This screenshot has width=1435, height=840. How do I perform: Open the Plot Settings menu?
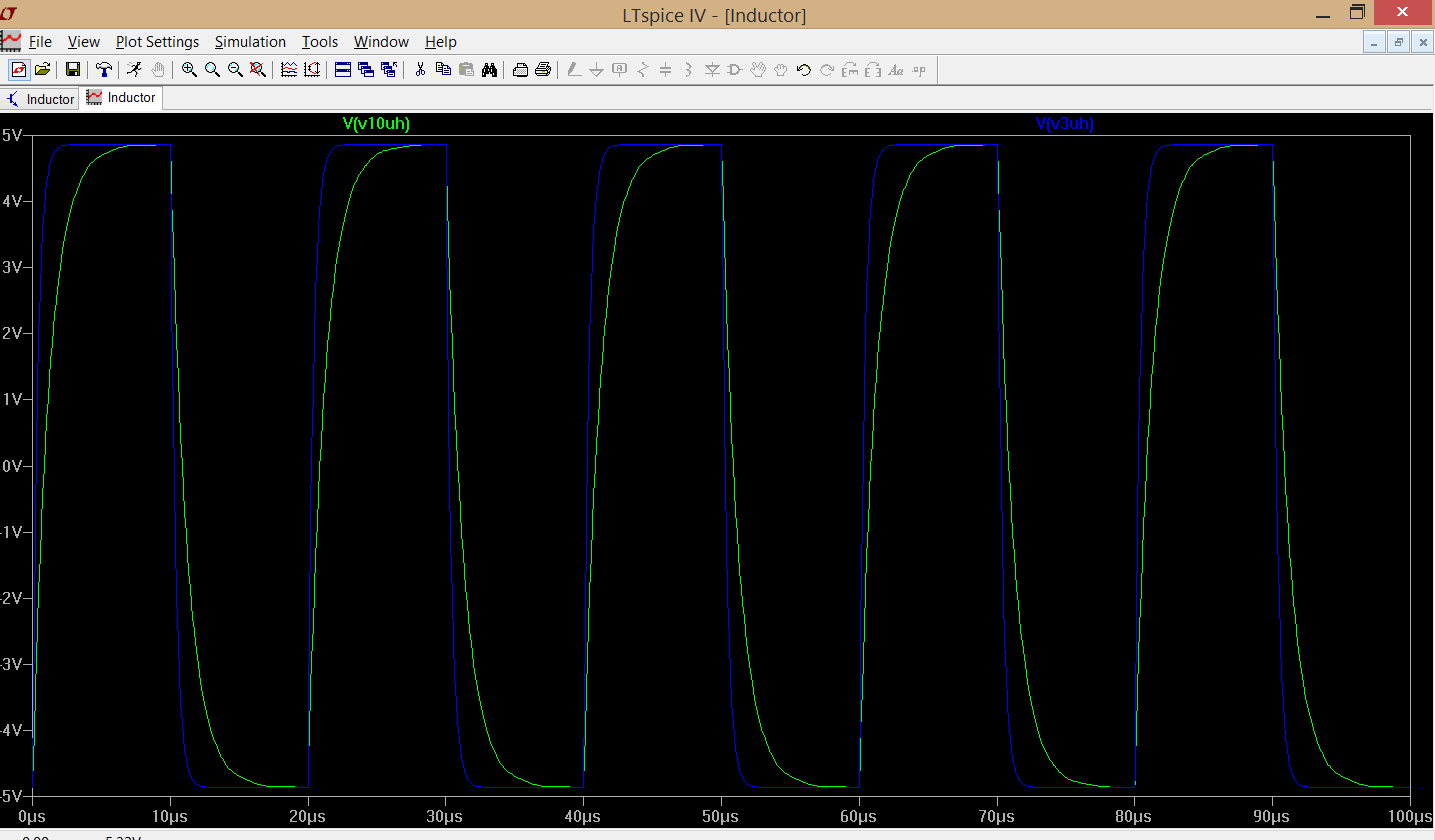tap(157, 42)
